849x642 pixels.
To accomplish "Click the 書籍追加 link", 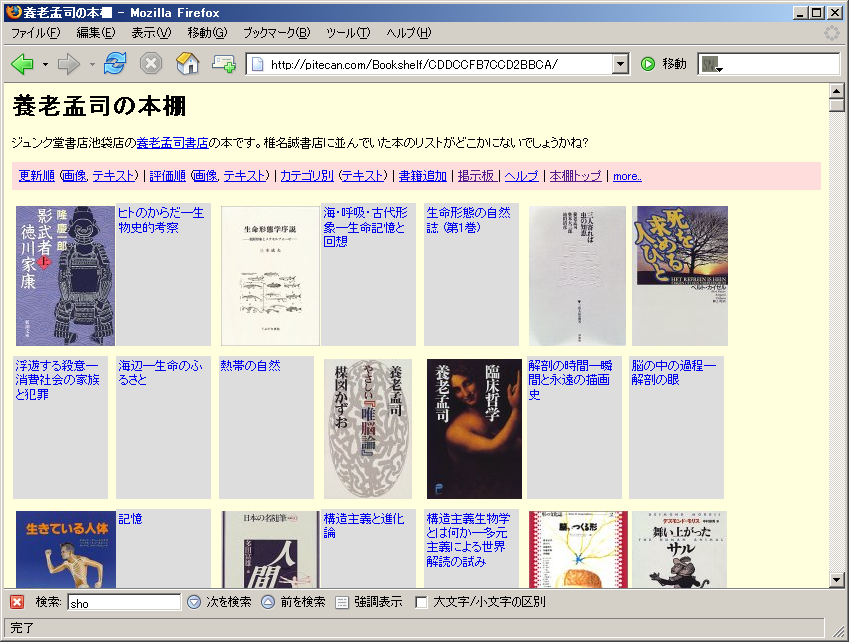I will pos(423,176).
